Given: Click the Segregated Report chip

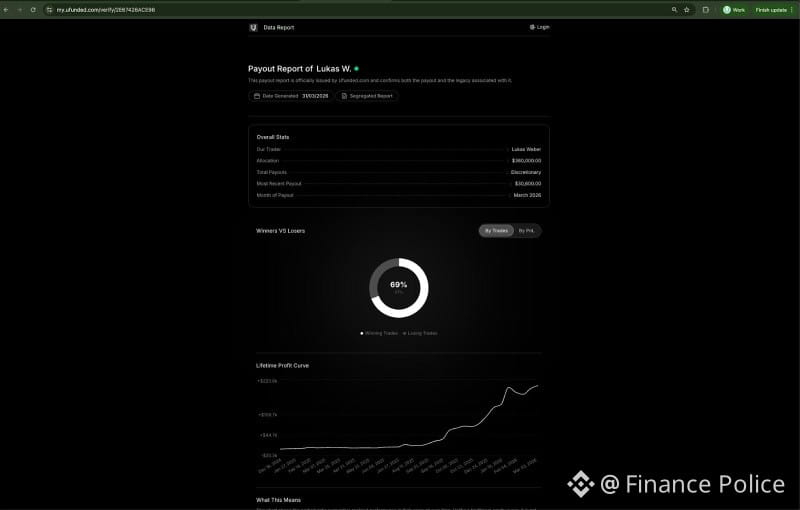Looking at the screenshot, I should point(367,96).
